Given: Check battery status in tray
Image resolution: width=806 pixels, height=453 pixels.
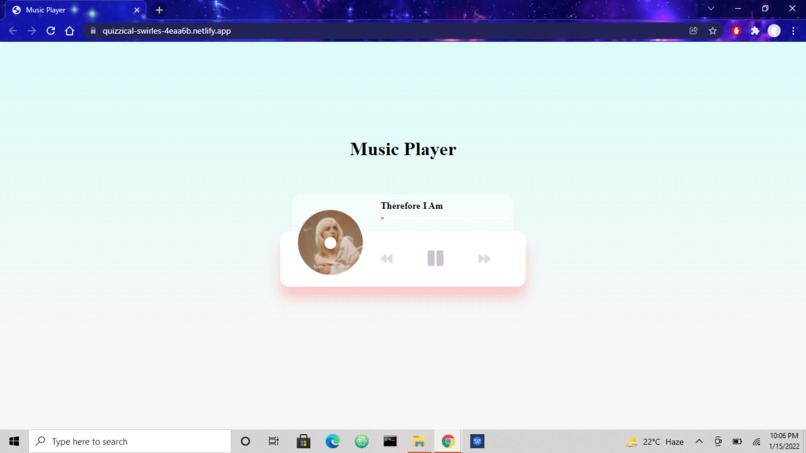Looking at the screenshot, I should point(737,442).
